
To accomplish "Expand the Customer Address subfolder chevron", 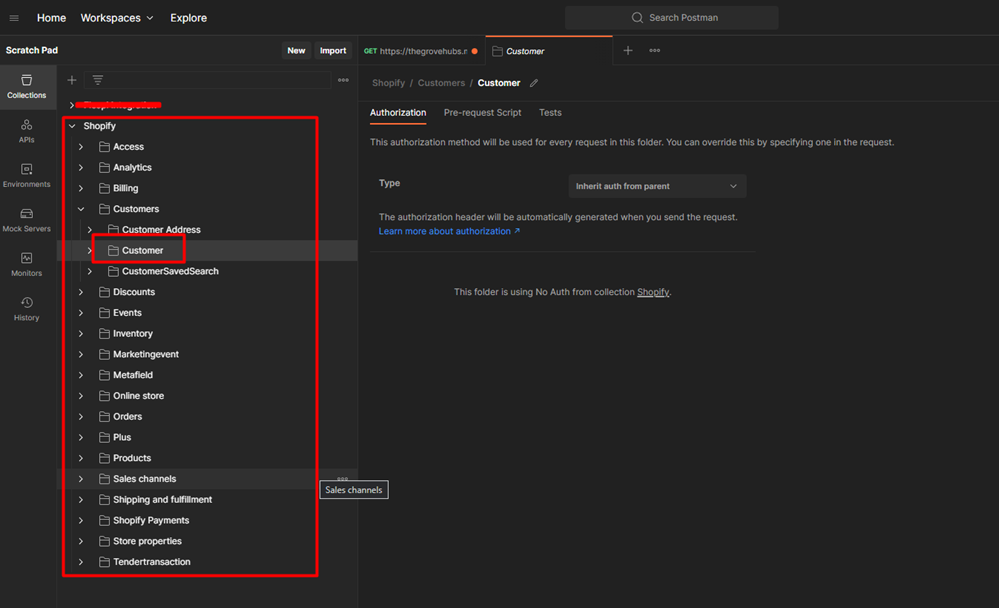I will click(x=90, y=229).
